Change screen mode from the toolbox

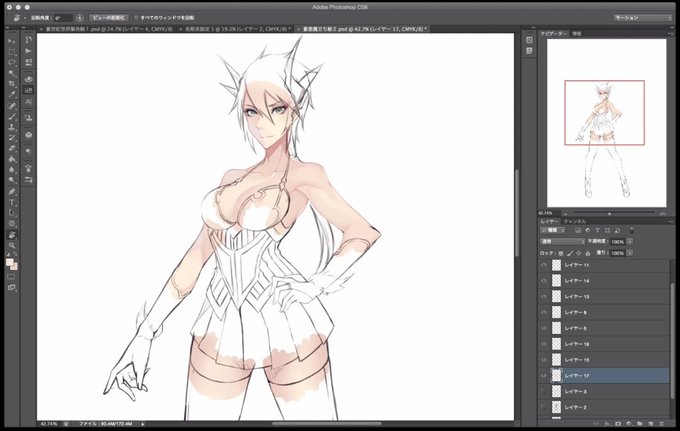point(12,287)
